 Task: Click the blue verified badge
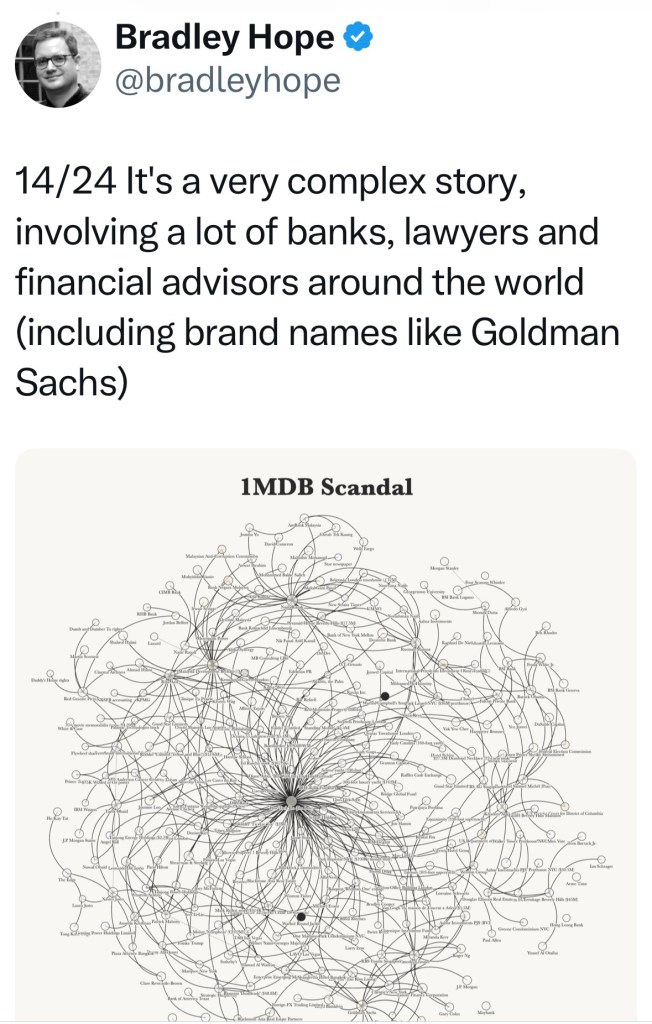pos(359,38)
